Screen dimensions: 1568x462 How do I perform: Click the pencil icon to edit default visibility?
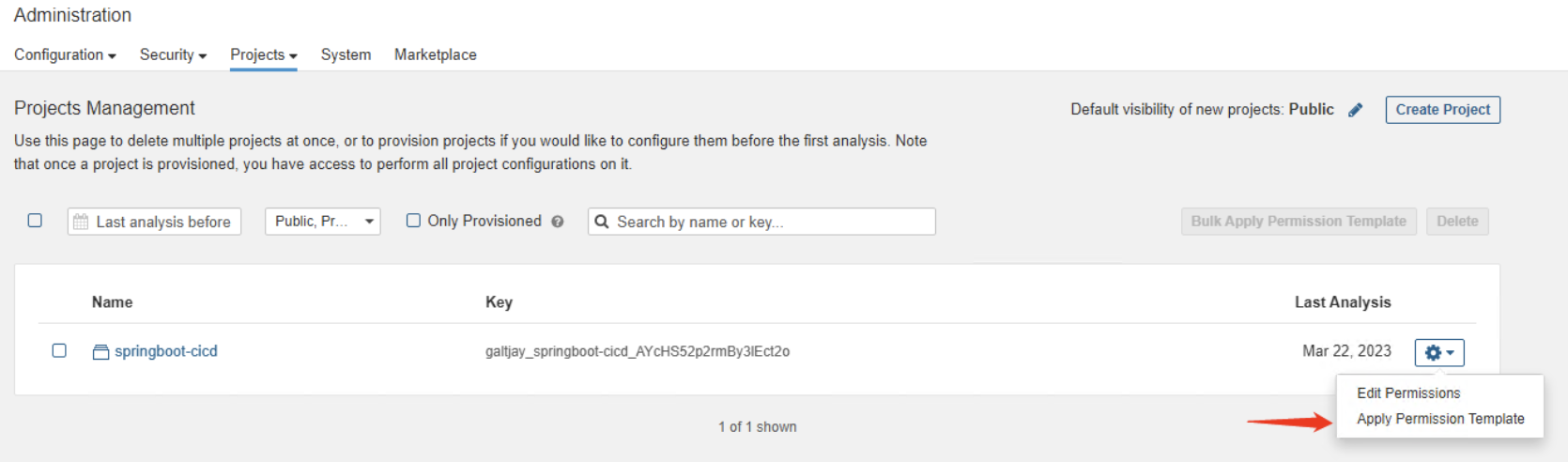coord(1355,110)
